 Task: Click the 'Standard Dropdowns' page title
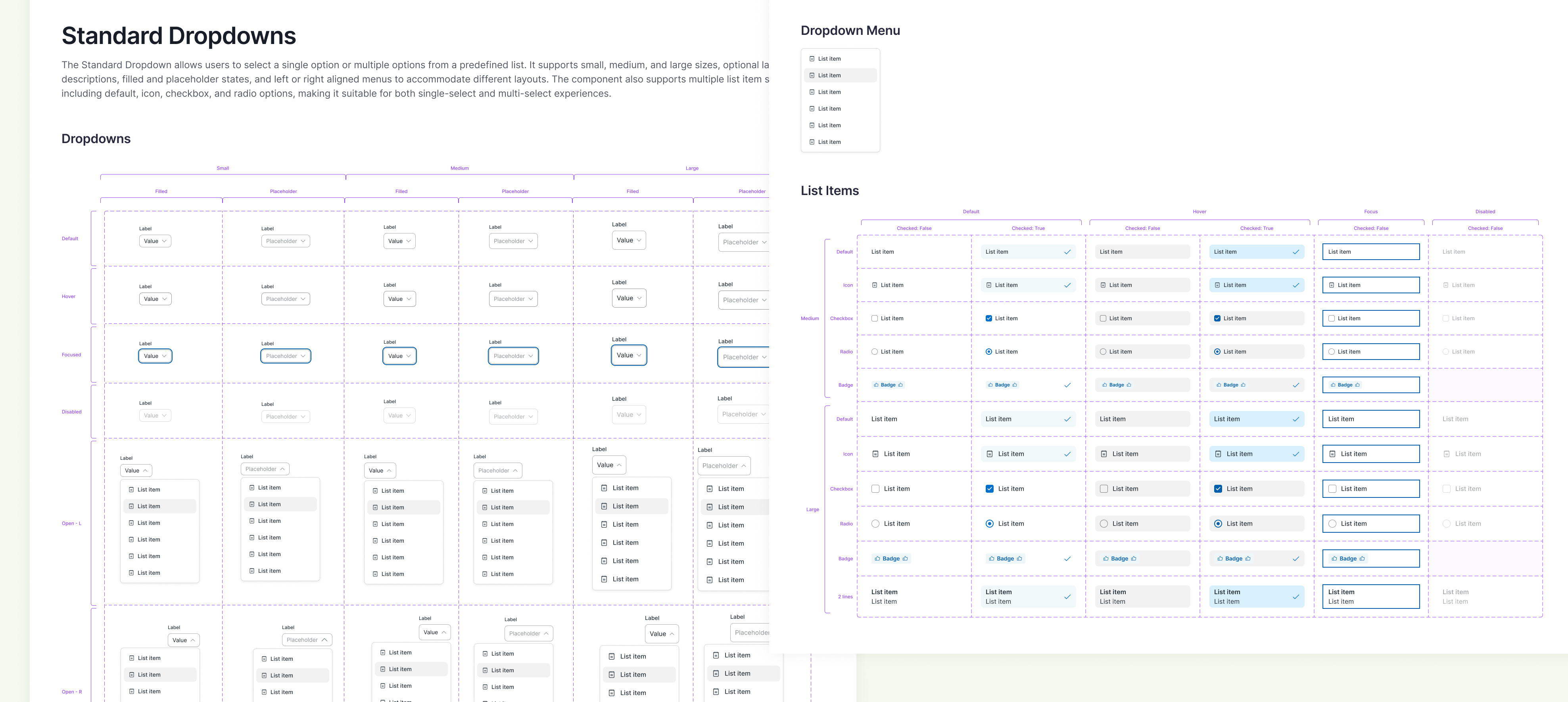(x=179, y=36)
